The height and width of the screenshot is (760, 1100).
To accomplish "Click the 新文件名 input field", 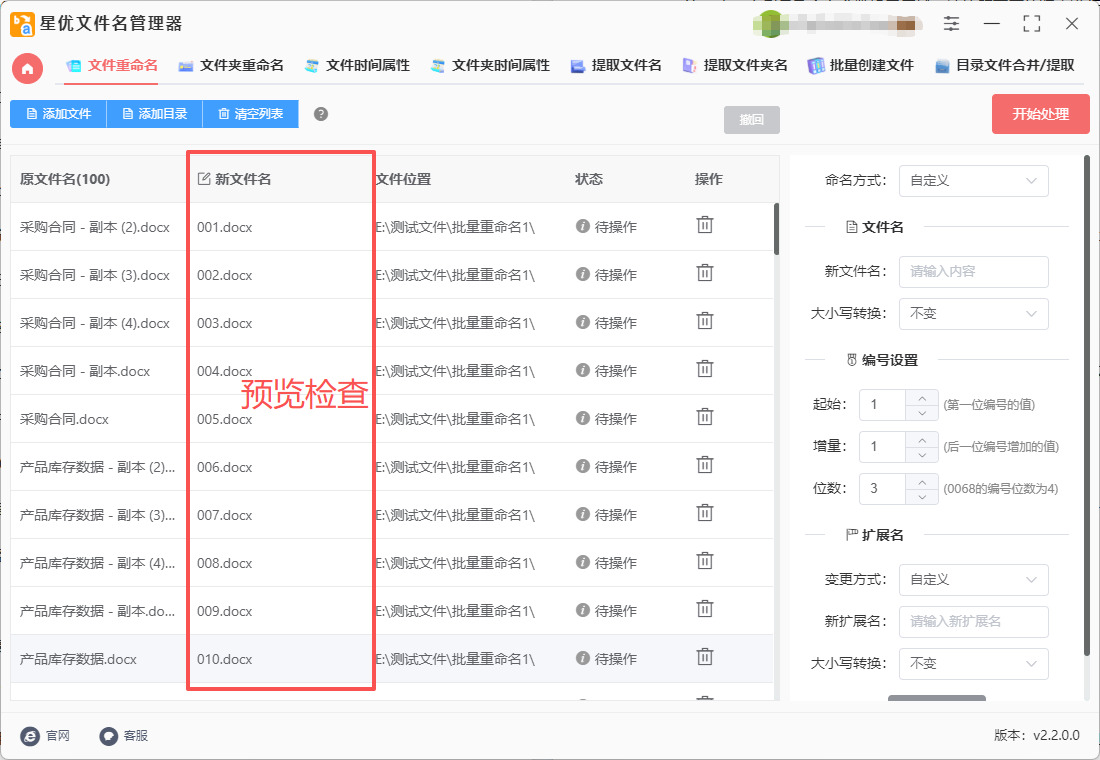I will coord(973,272).
